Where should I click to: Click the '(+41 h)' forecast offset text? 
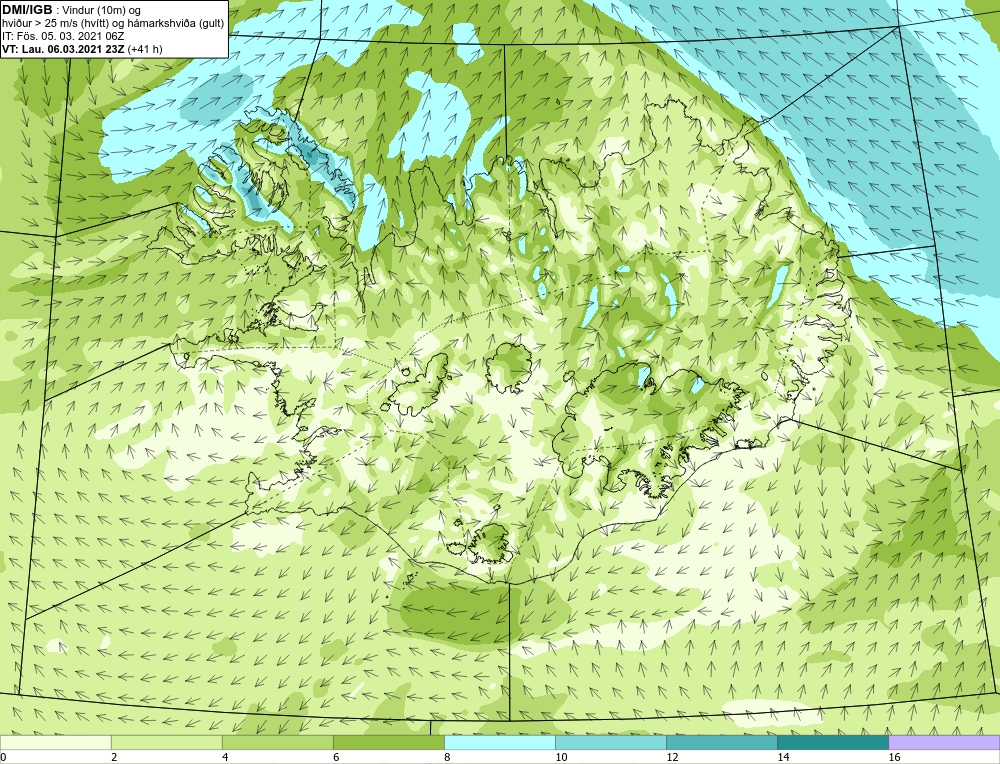pos(145,49)
